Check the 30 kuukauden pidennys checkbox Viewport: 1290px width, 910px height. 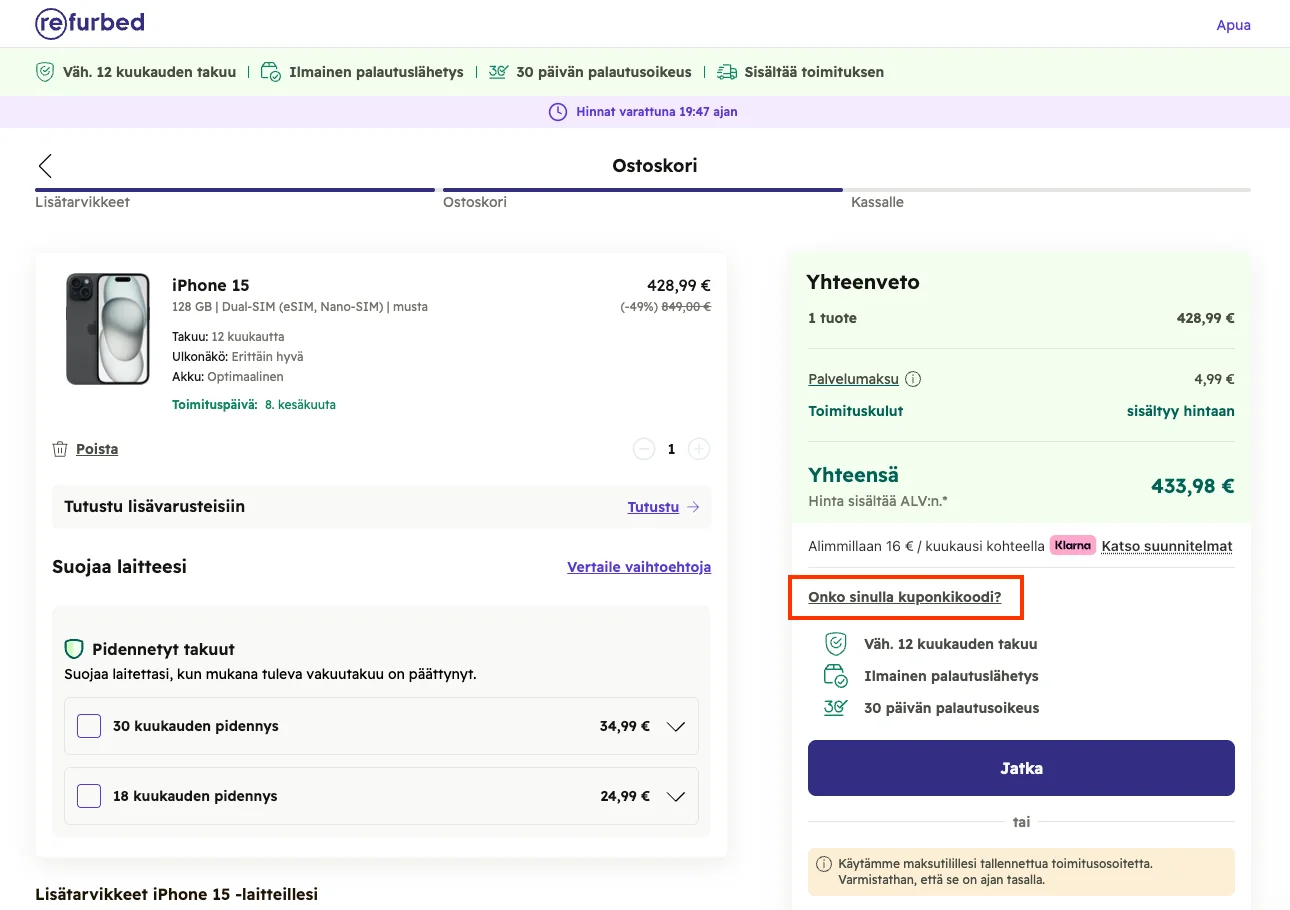click(x=89, y=726)
